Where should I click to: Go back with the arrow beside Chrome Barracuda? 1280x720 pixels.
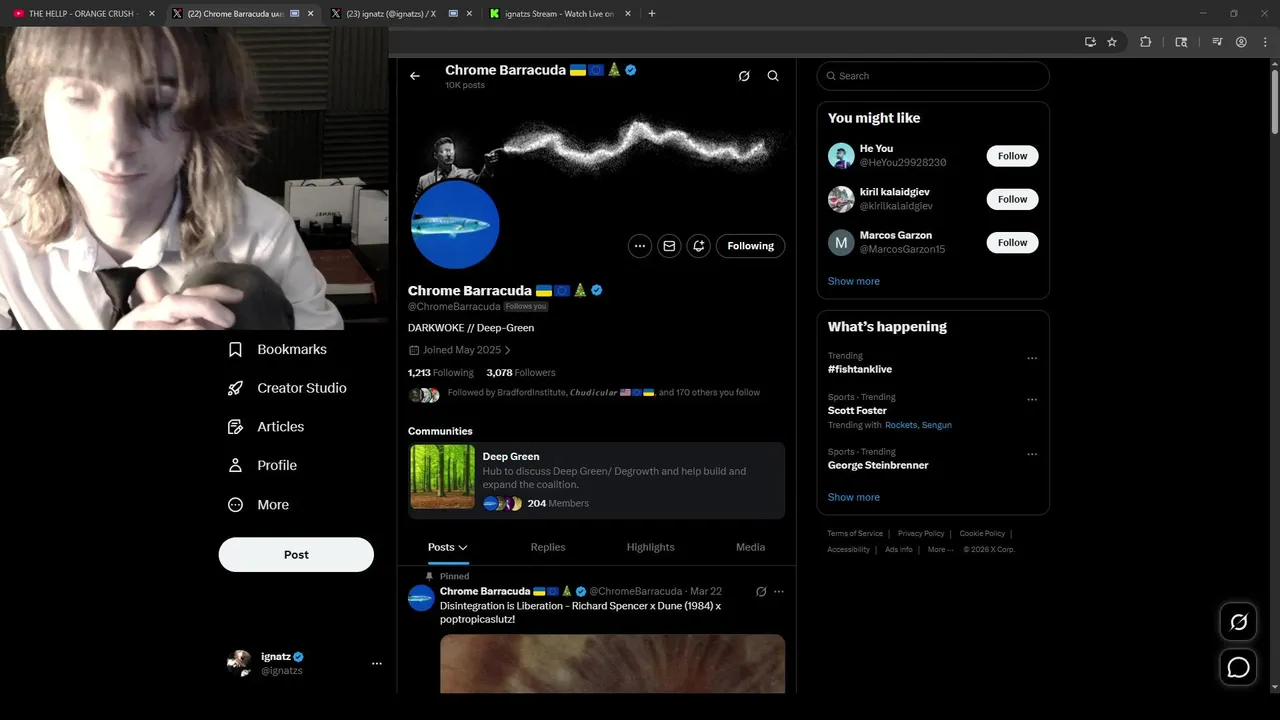coord(415,76)
